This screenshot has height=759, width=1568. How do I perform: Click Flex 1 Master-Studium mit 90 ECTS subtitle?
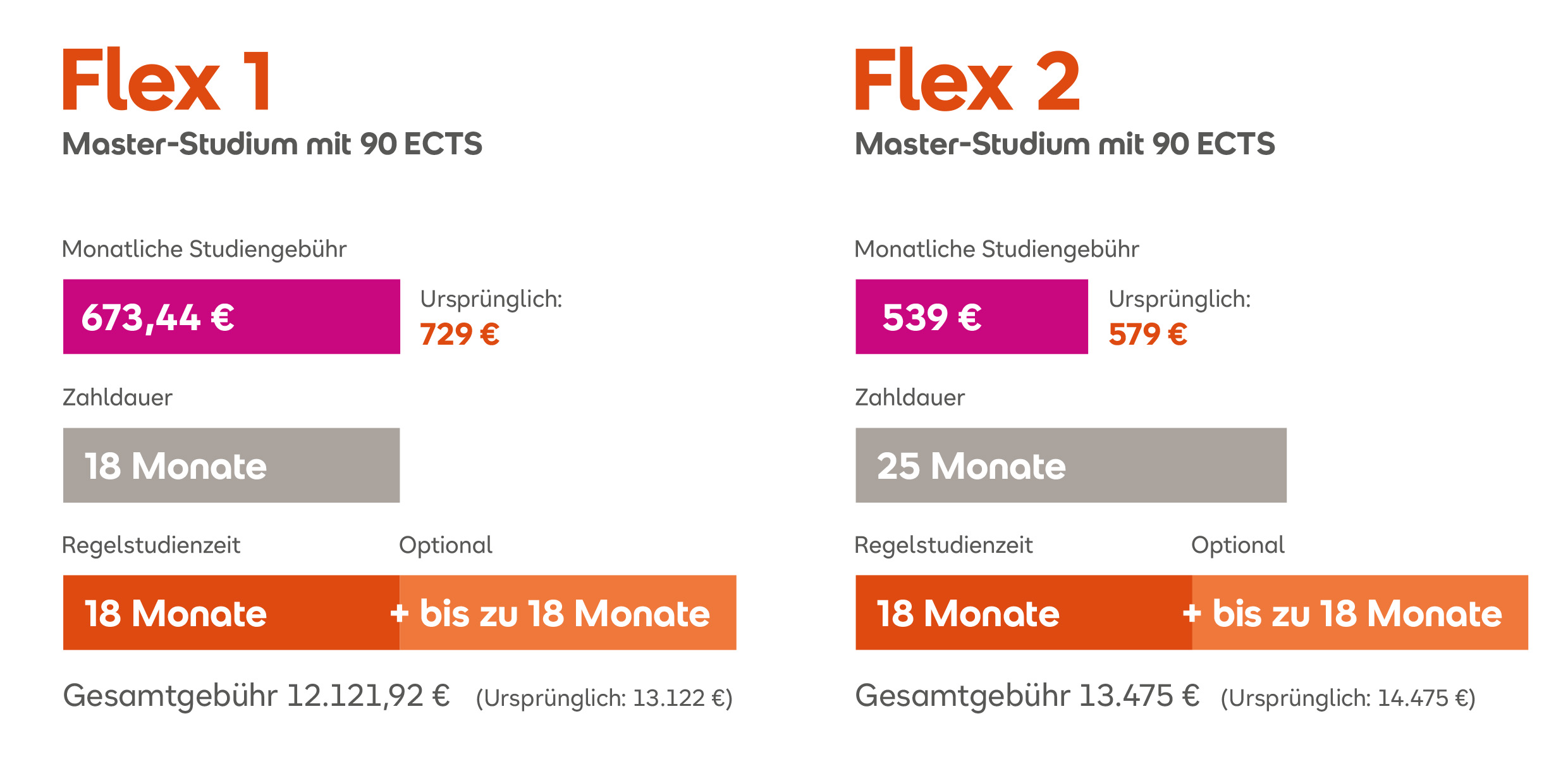[273, 144]
